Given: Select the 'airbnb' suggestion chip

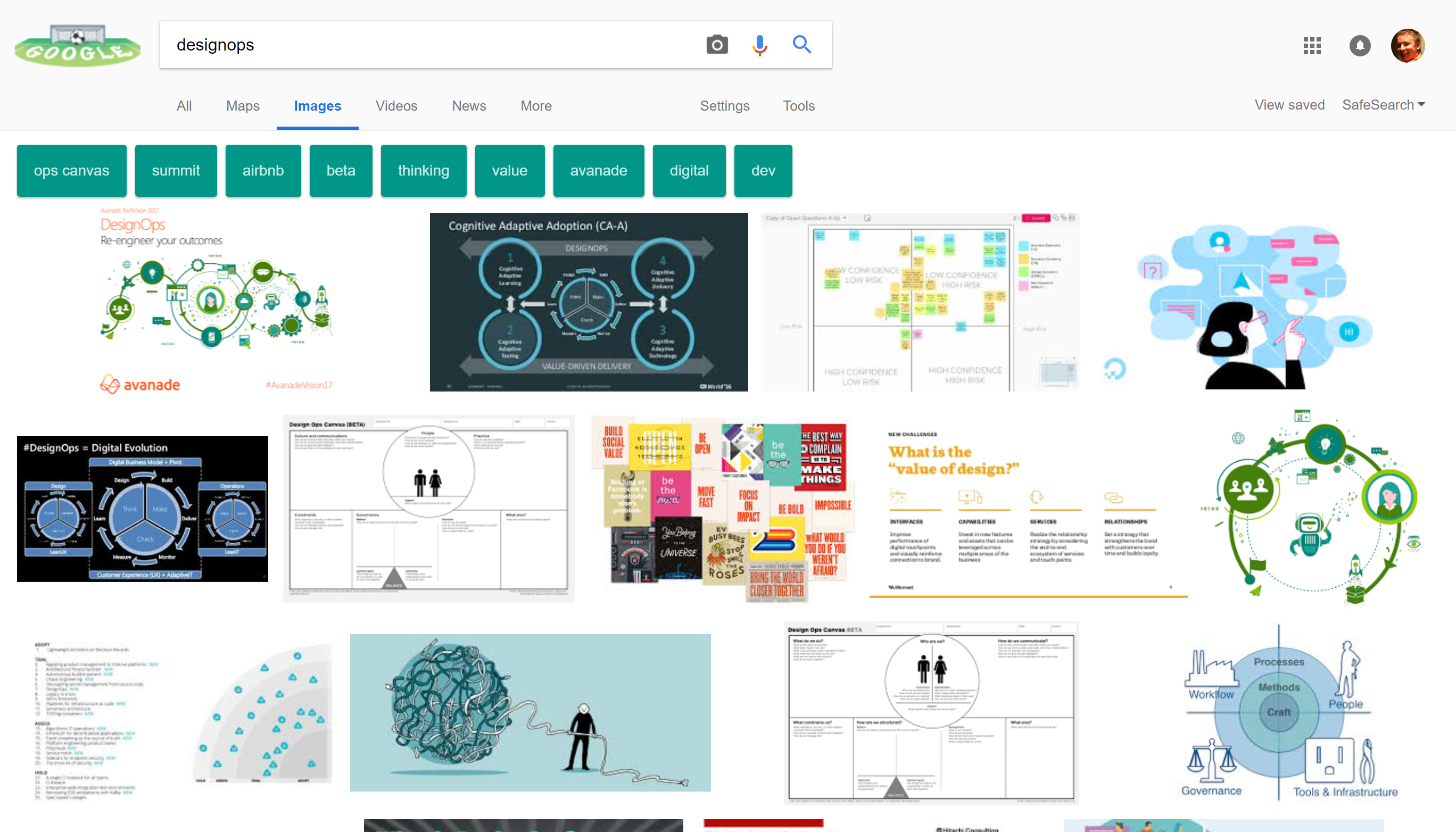Looking at the screenshot, I should (x=263, y=171).
